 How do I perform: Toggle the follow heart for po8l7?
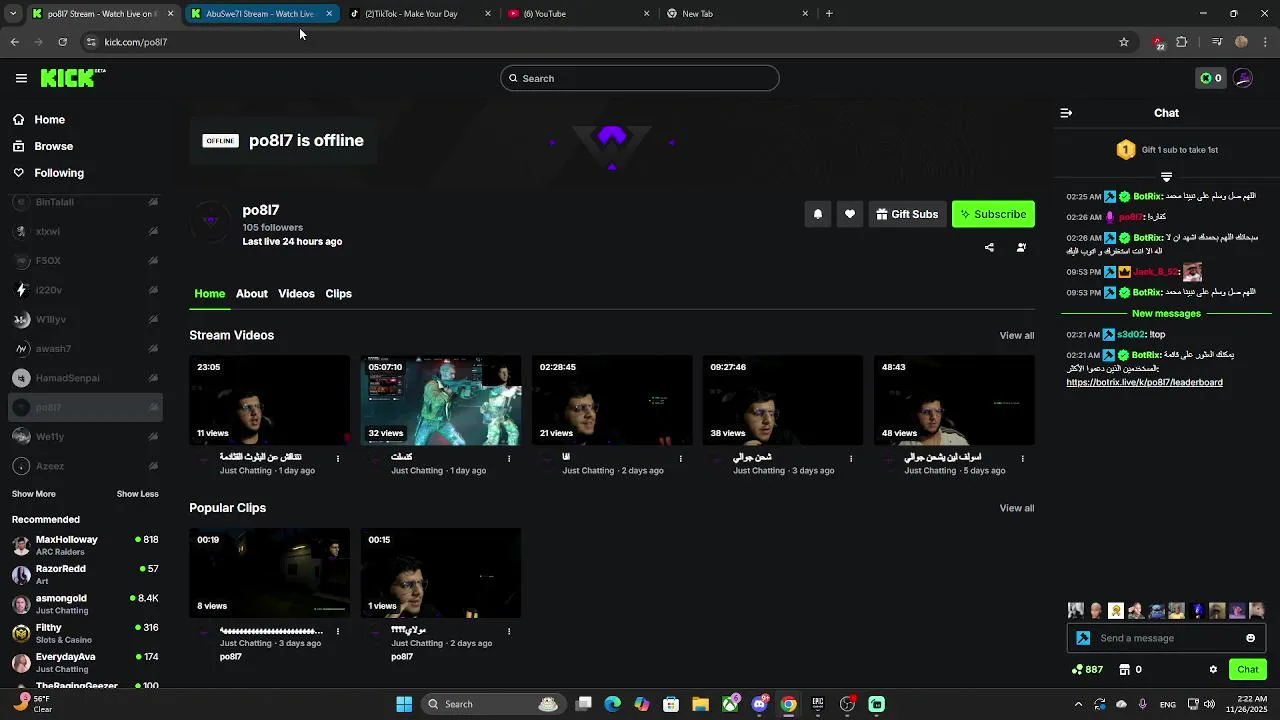tap(850, 214)
